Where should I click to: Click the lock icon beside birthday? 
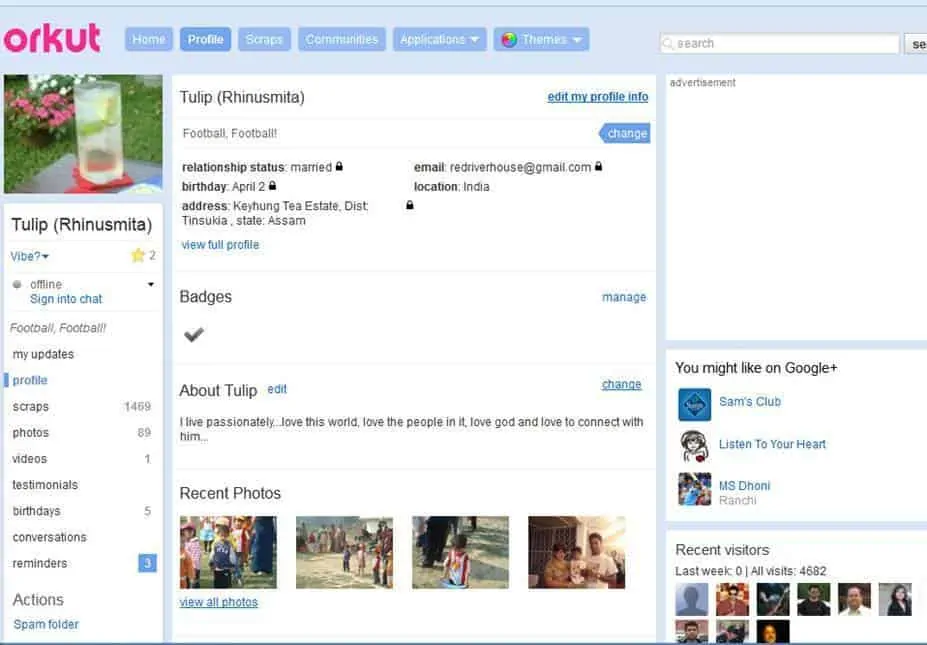point(272,186)
